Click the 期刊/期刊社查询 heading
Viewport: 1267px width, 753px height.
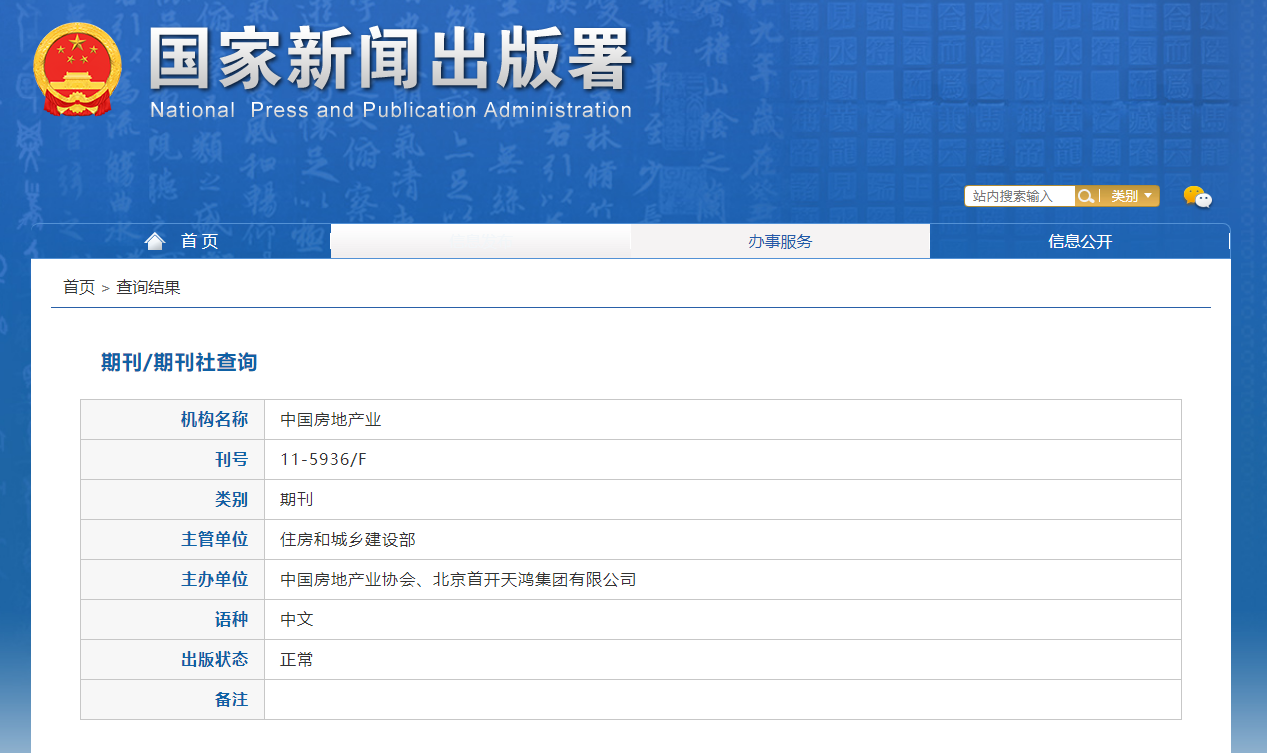(x=179, y=363)
